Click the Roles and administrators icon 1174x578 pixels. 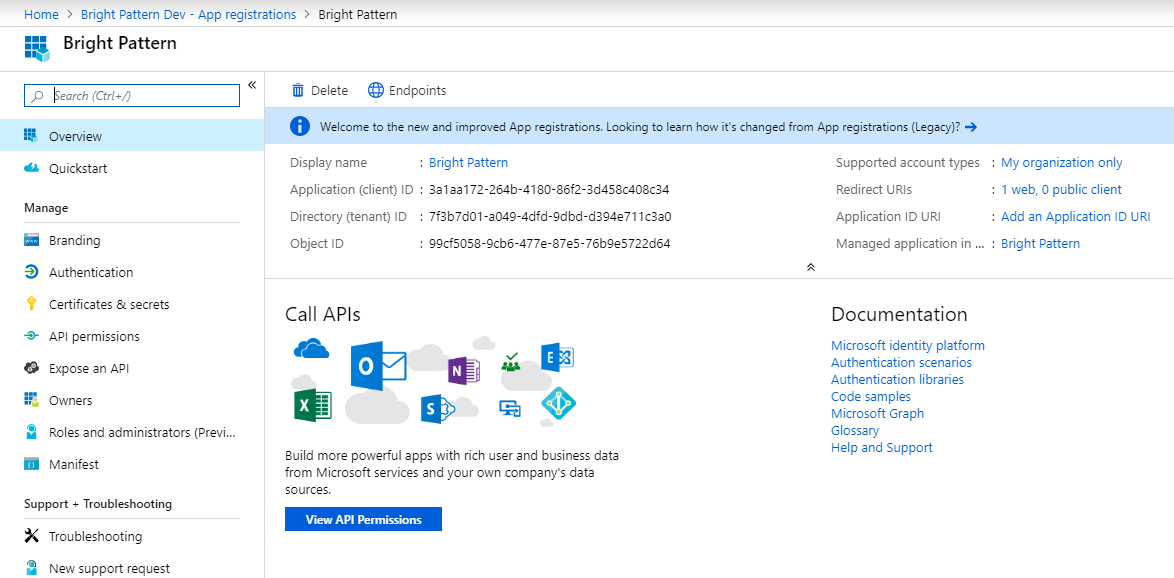31,432
